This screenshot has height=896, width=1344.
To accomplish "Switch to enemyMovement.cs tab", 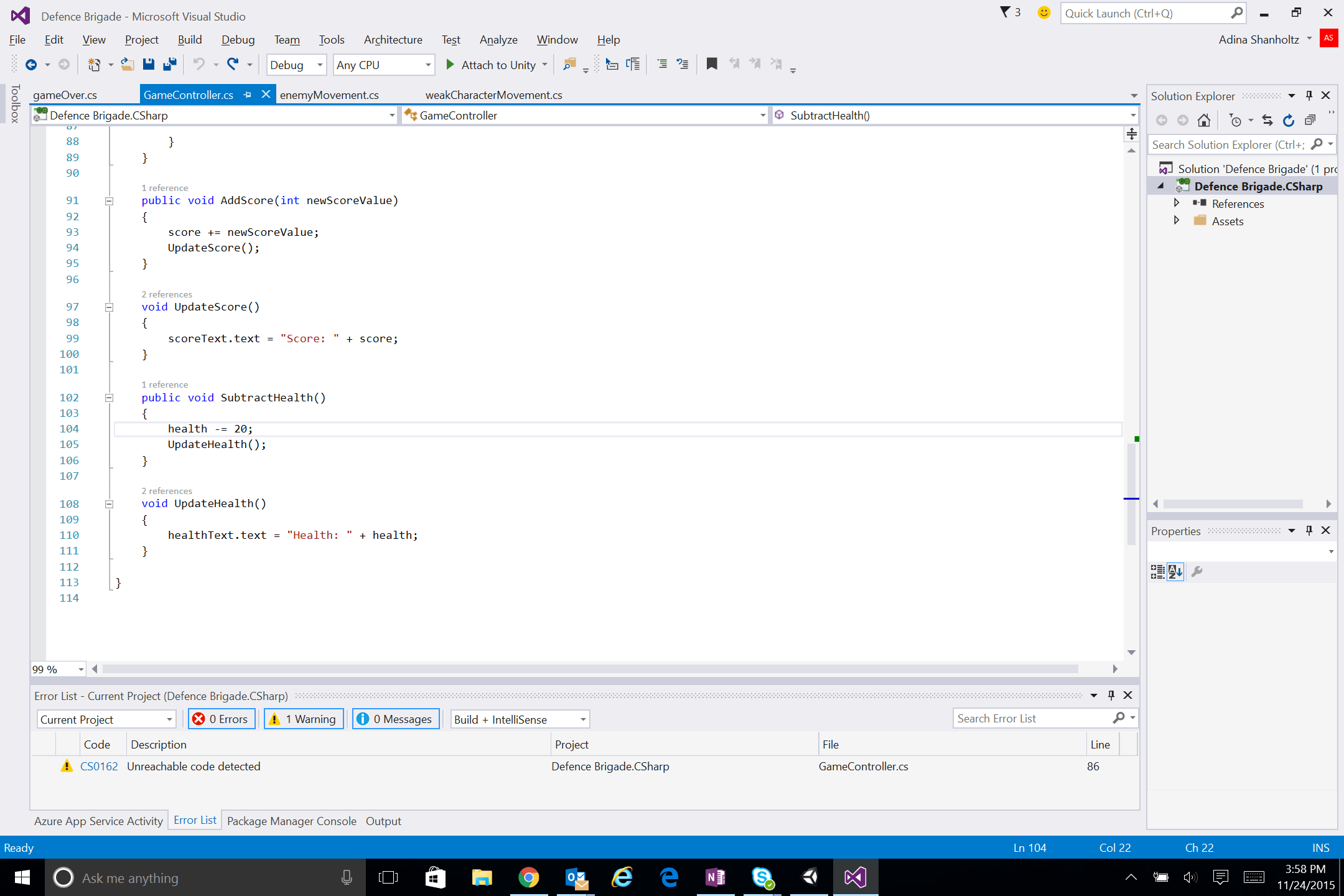I will 329,95.
